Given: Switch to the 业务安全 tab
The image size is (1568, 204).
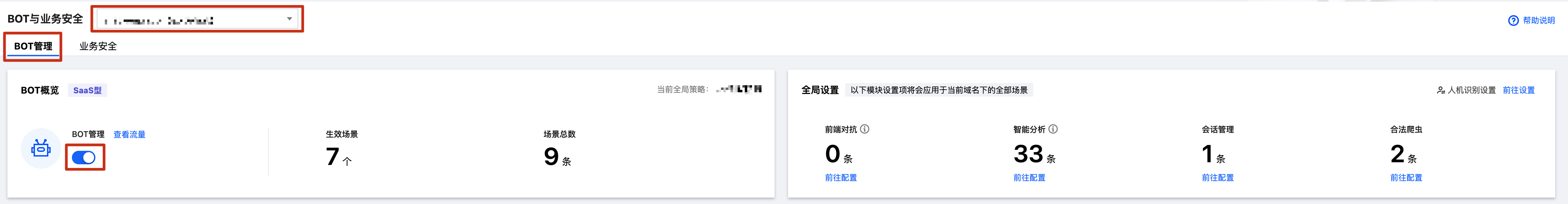Looking at the screenshot, I should point(98,46).
